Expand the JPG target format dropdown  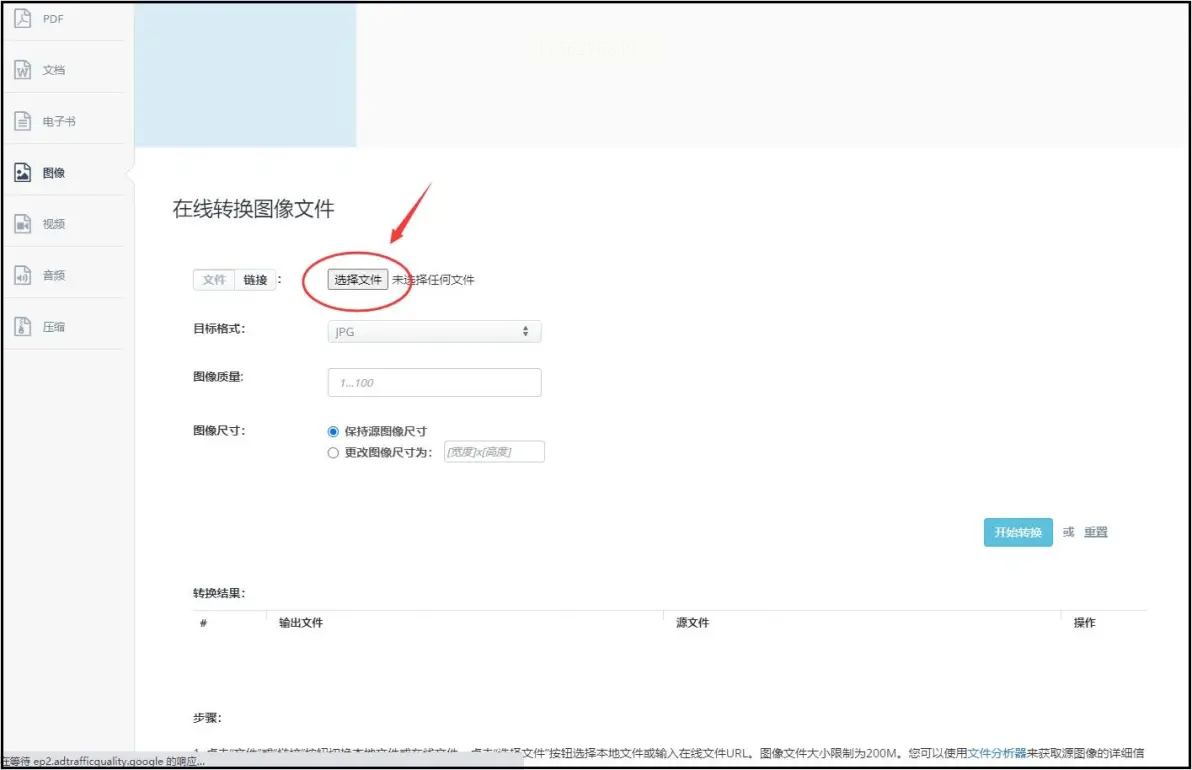coord(434,331)
